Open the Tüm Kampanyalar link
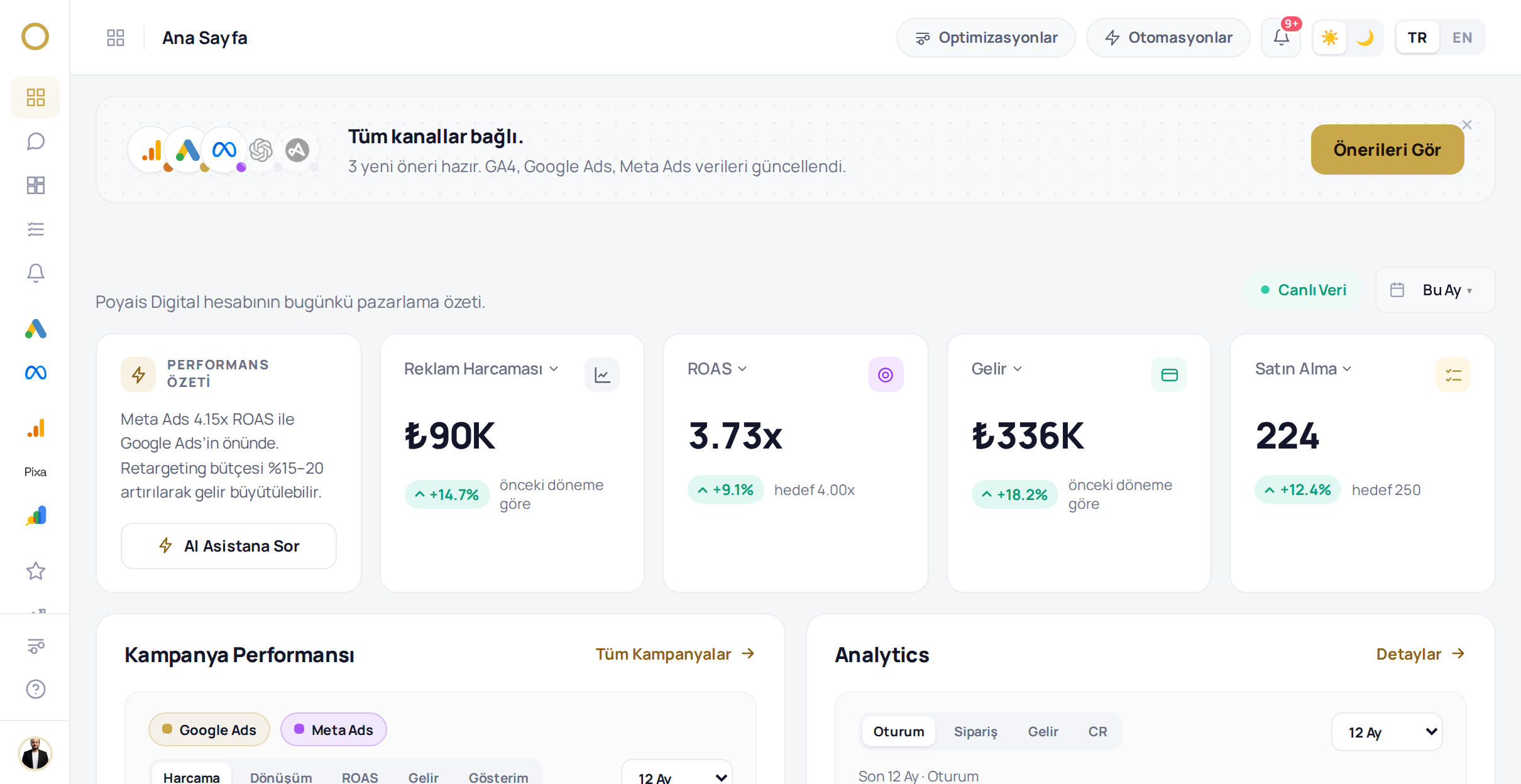This screenshot has width=1521, height=784. (676, 654)
